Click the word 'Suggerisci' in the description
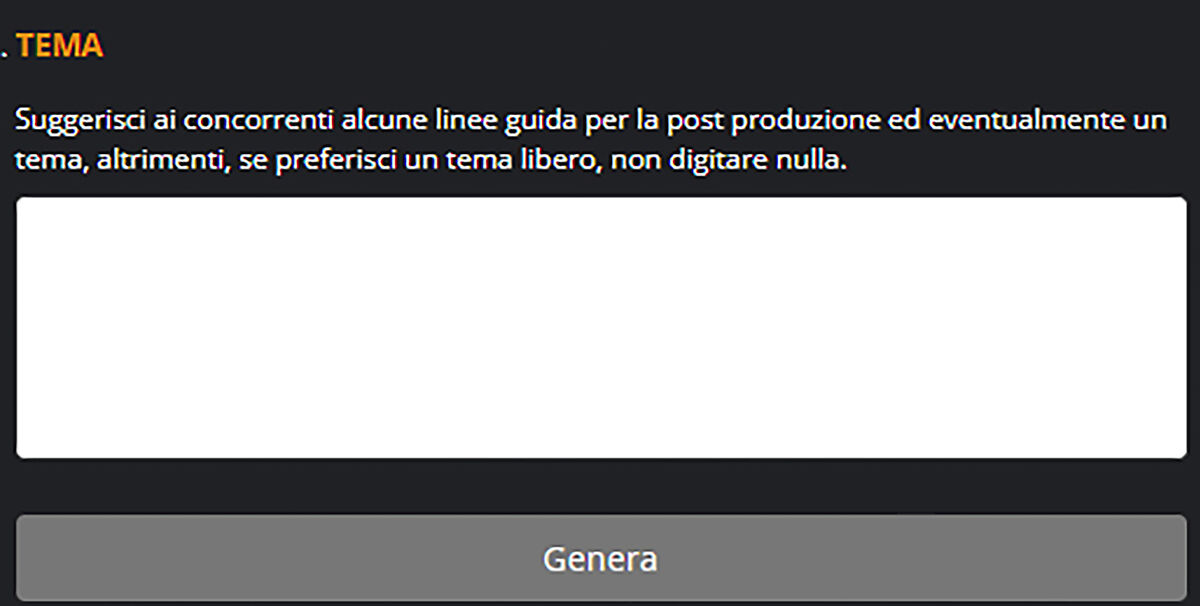1200x606 pixels. tap(73, 122)
